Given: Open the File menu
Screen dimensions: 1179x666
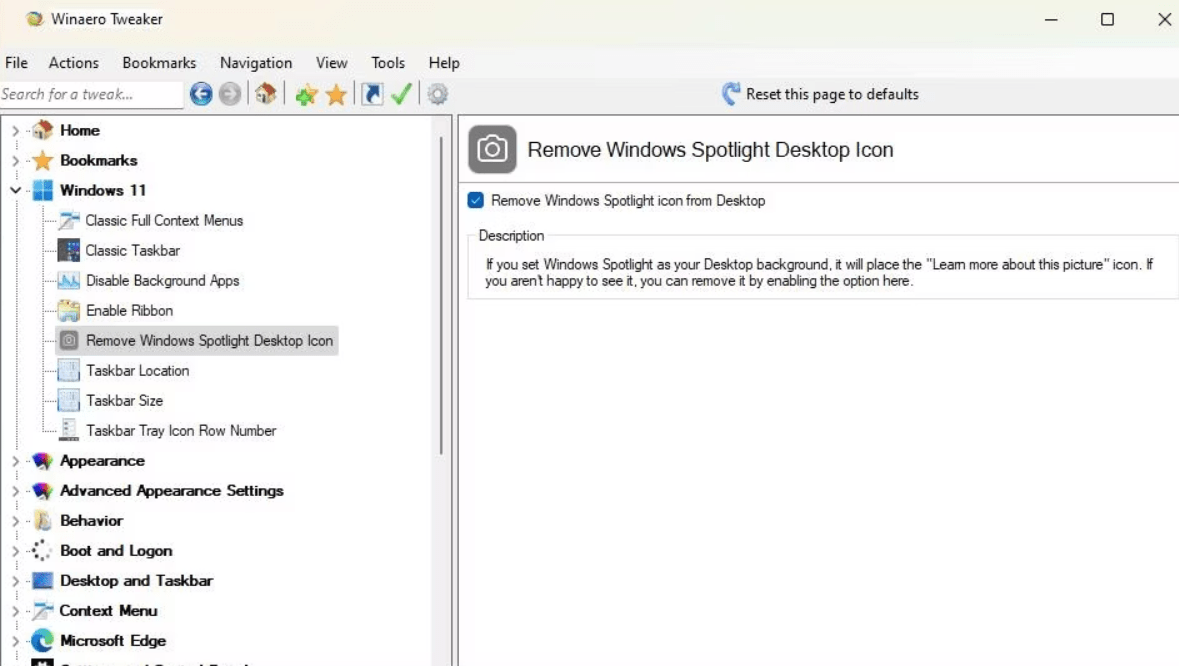Looking at the screenshot, I should [17, 63].
